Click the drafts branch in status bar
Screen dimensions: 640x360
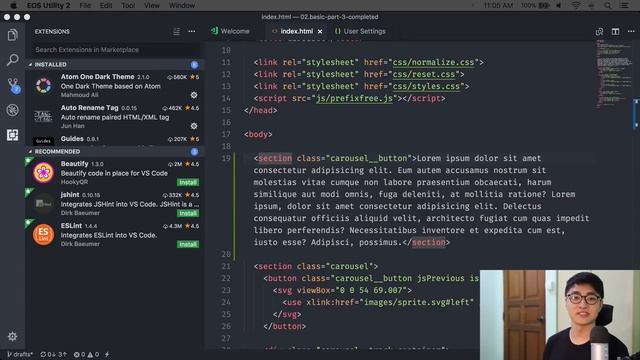click(20, 354)
